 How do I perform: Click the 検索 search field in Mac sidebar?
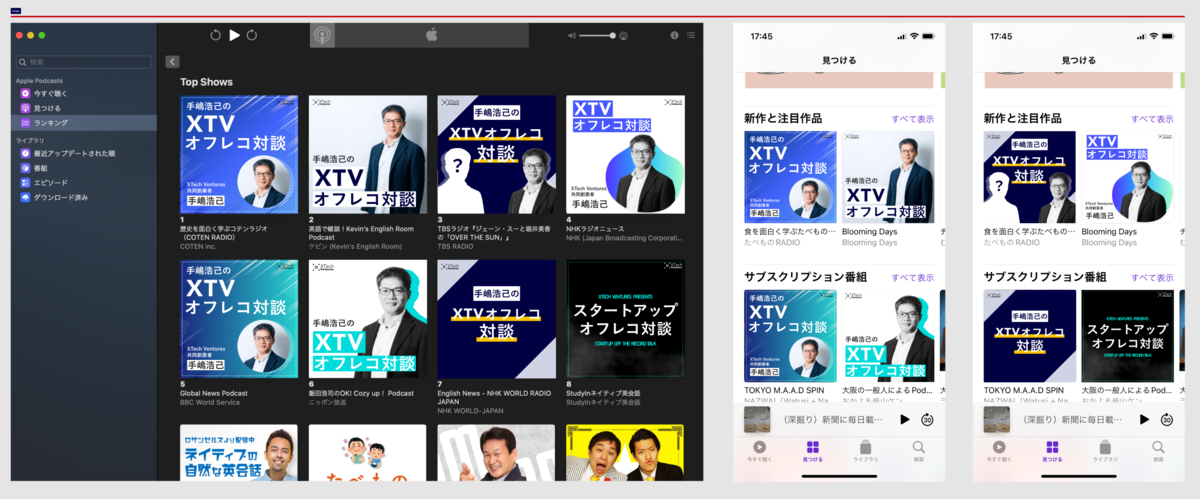[x=83, y=62]
